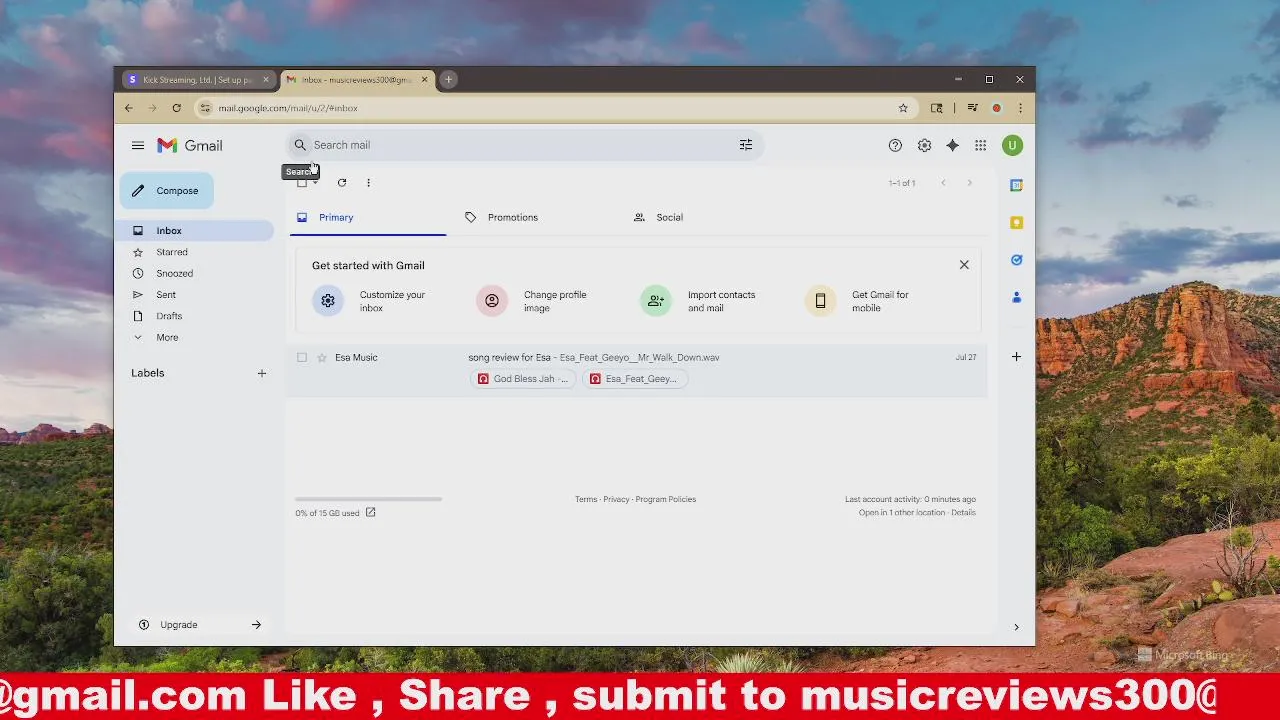The image size is (1280, 720).
Task: Get add-ons plus icon in side panel
Action: click(x=1016, y=357)
